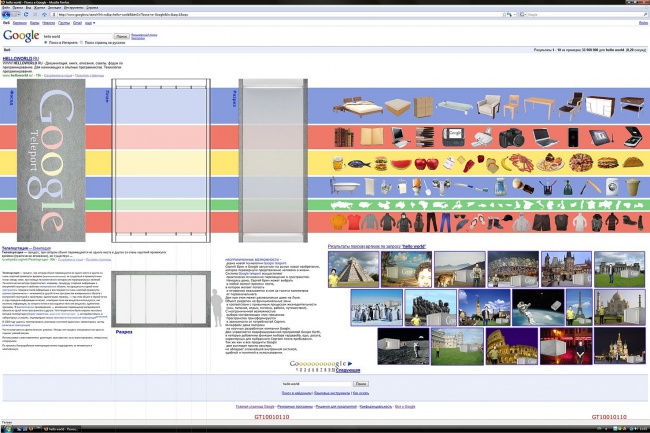Open the Вид menu
The height and width of the screenshot is (433, 650).
pyautogui.click(x=28, y=8)
